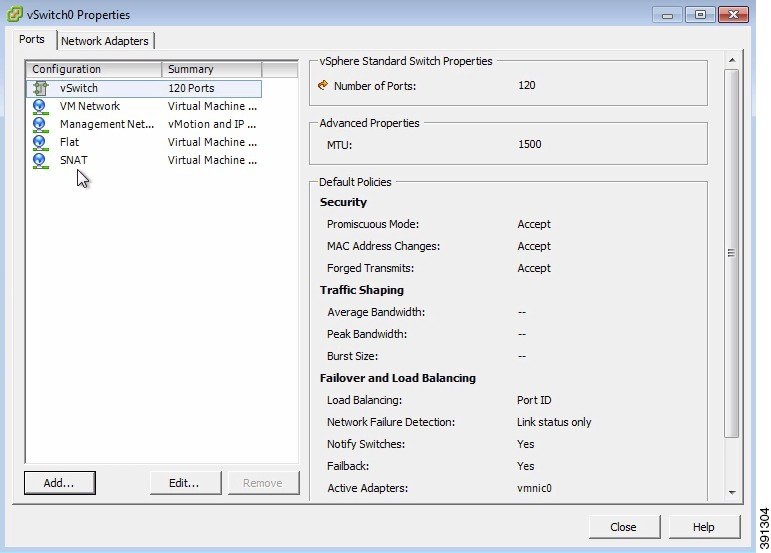The width and height of the screenshot is (771, 553).
Task: Close window with red X button
Action: [x=733, y=15]
